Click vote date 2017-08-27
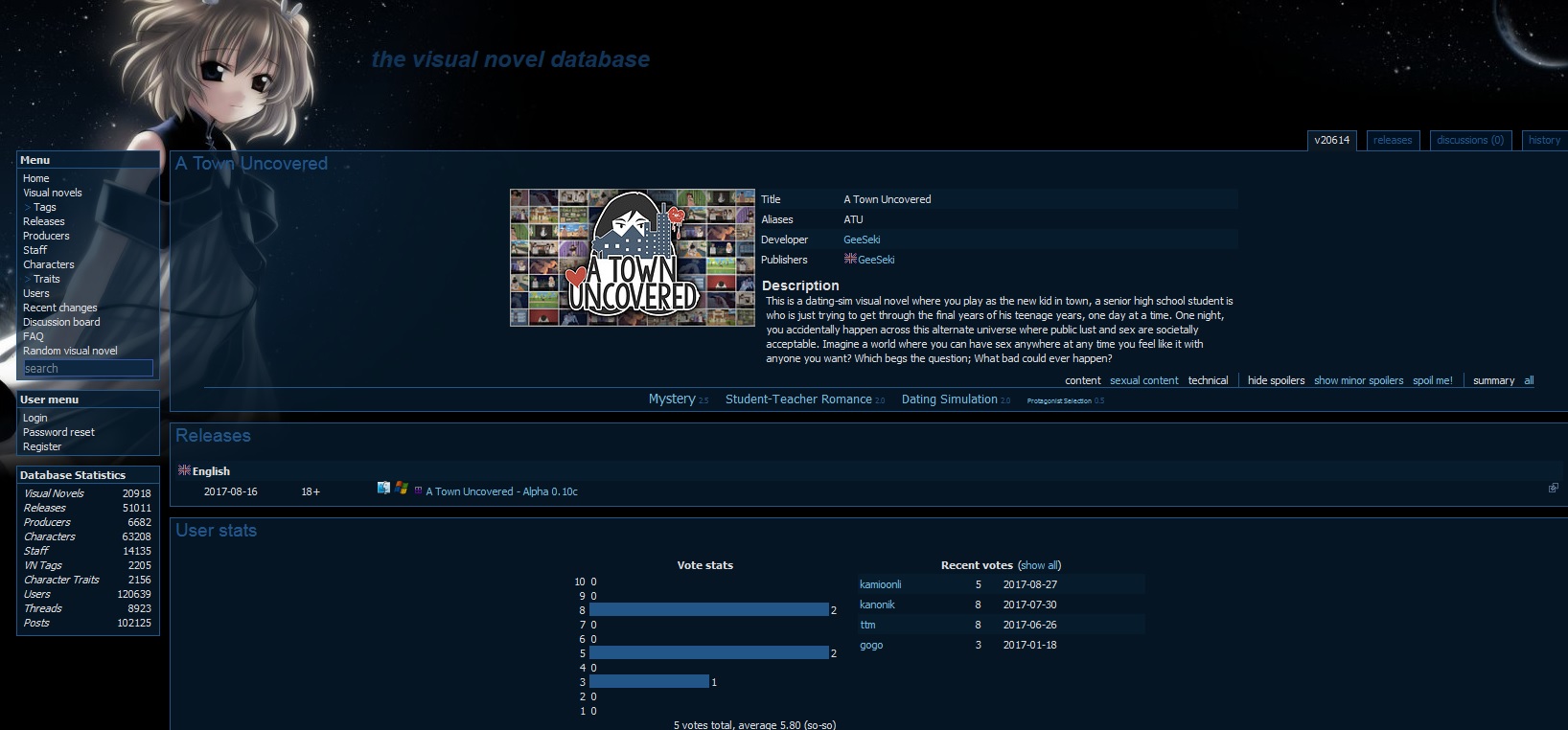This screenshot has height=730, width=1568. (1030, 584)
